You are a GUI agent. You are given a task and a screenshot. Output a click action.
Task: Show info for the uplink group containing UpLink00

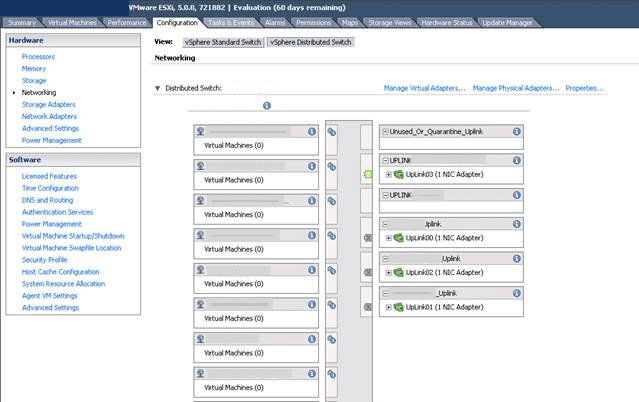[516, 224]
